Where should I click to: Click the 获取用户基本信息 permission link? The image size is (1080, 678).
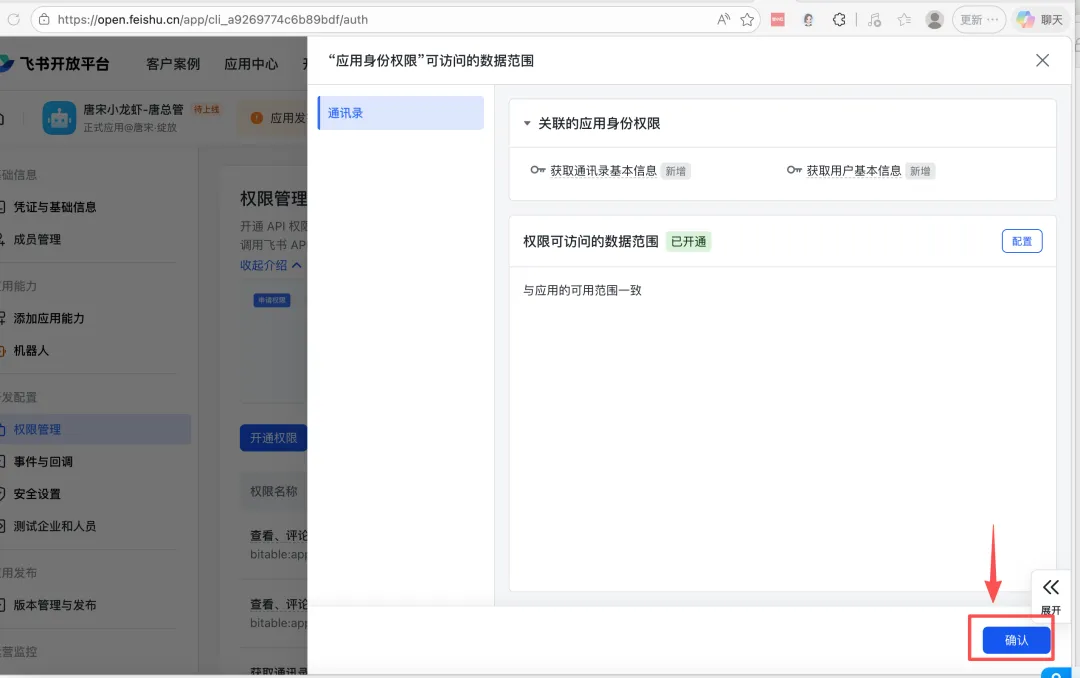point(854,170)
